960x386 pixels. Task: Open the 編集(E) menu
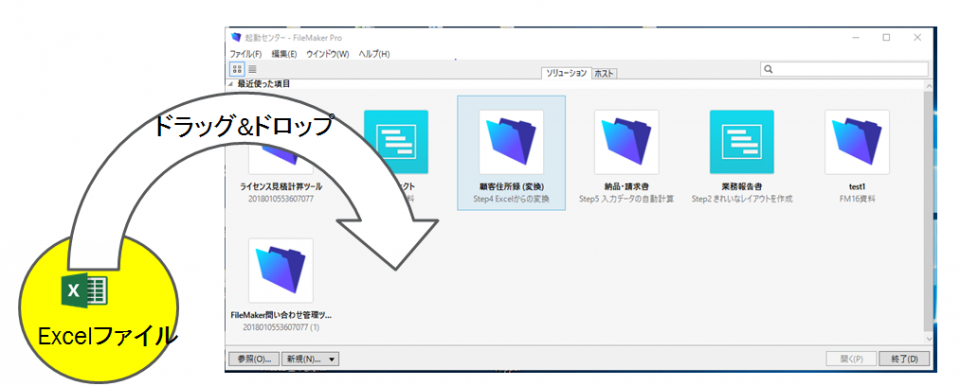284,54
